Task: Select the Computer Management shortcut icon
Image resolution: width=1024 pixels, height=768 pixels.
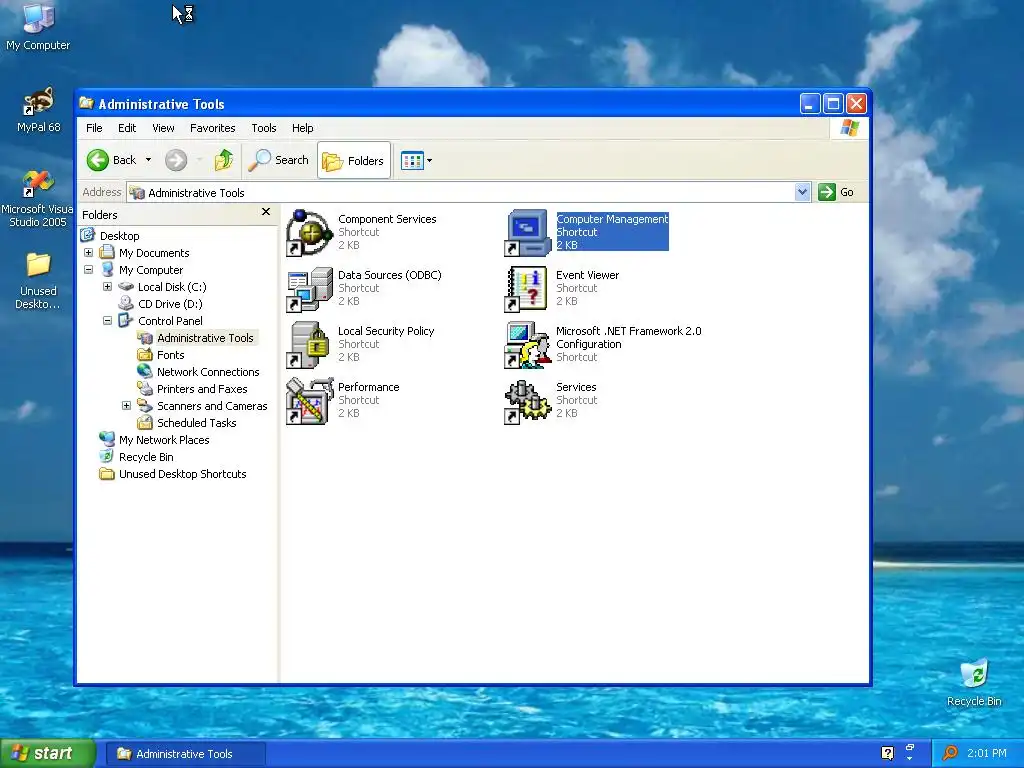Action: tap(528, 232)
